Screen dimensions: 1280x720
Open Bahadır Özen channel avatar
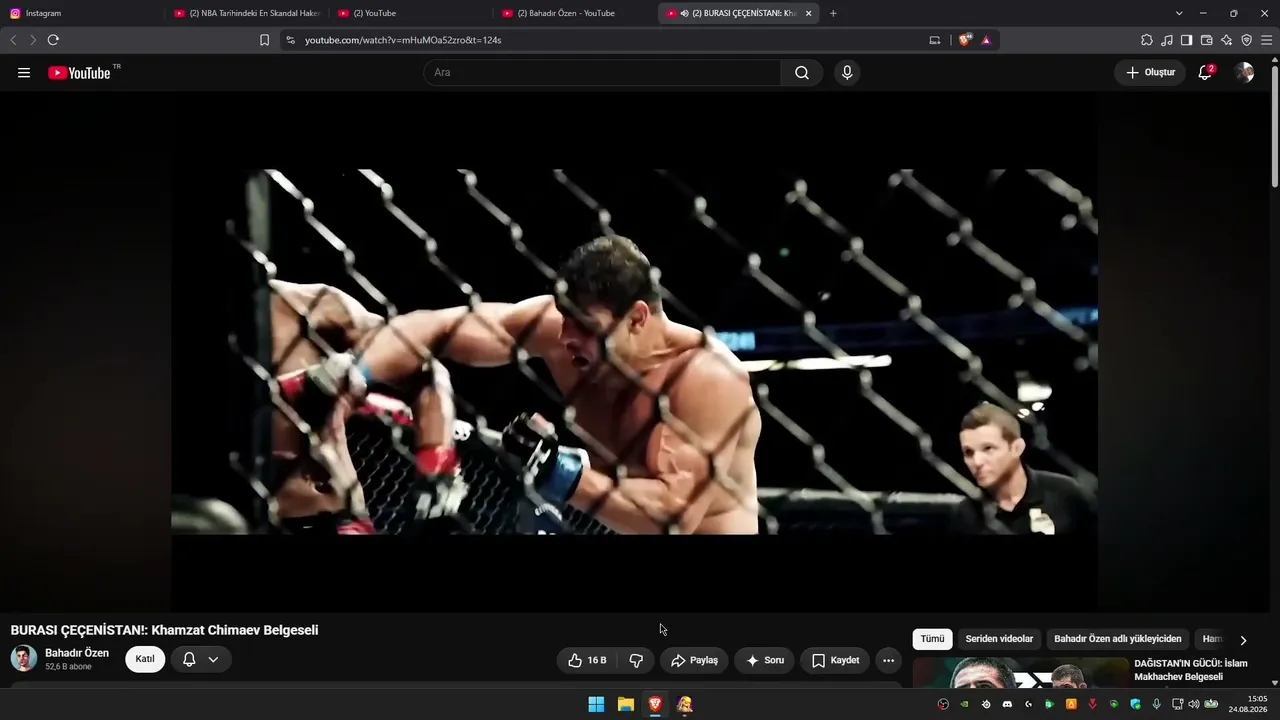(24, 658)
